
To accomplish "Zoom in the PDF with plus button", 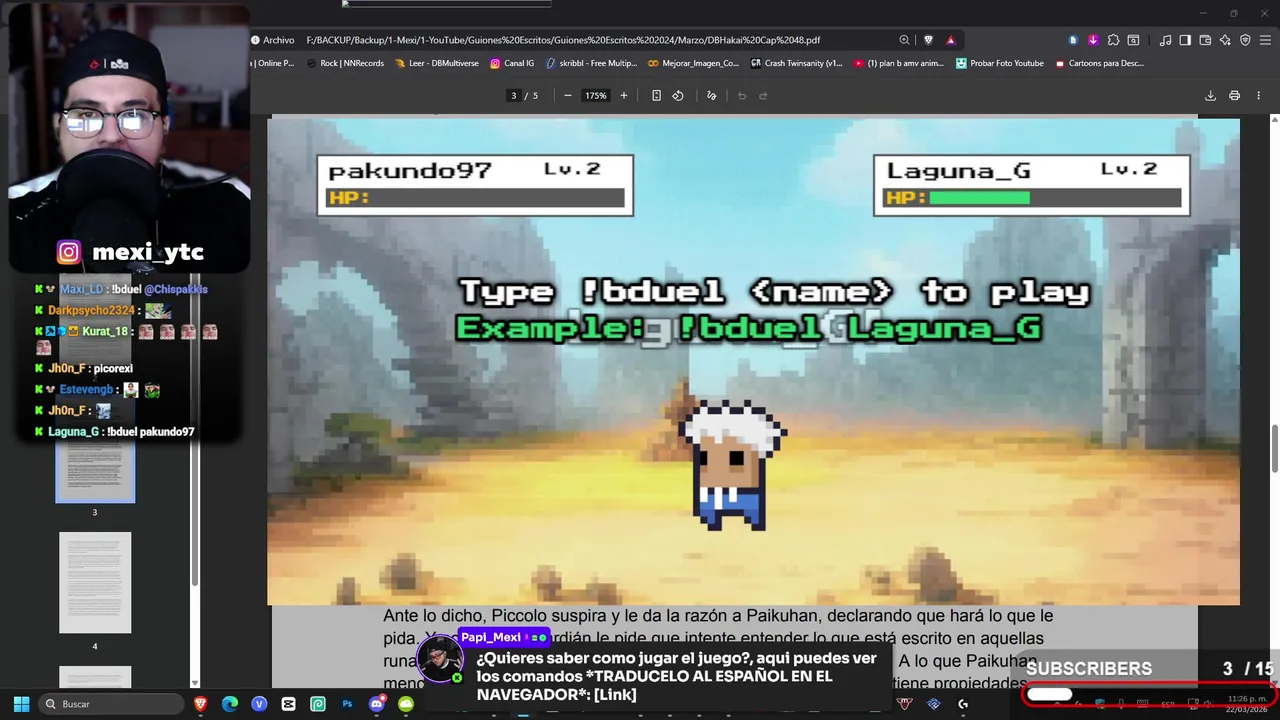I will tap(624, 96).
